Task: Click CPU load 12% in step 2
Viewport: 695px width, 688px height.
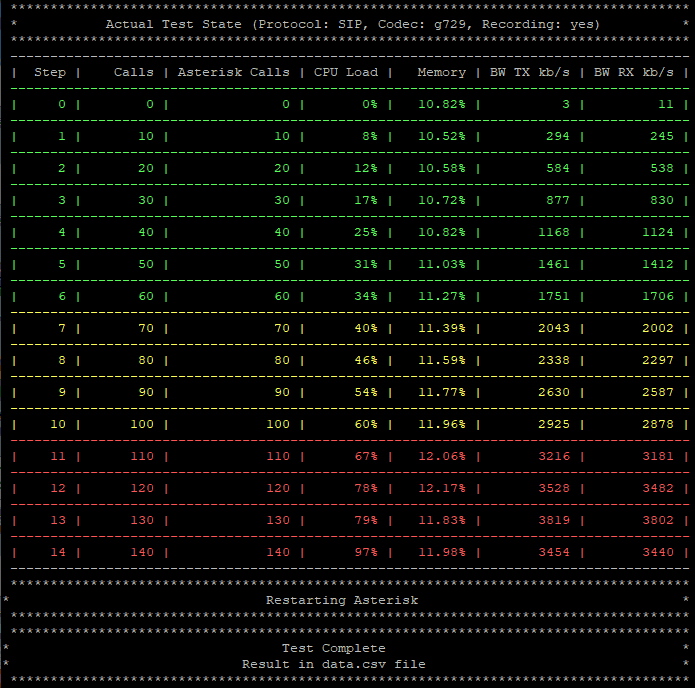Action: tap(366, 168)
